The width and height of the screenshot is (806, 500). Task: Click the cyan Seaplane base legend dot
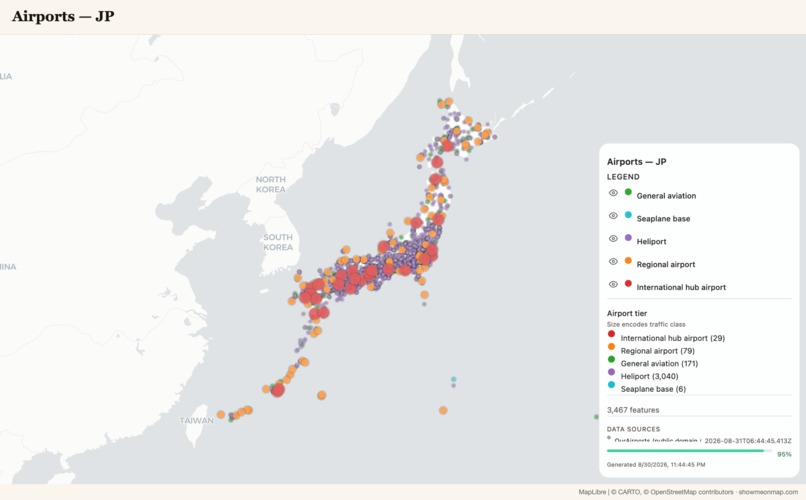pos(628,215)
